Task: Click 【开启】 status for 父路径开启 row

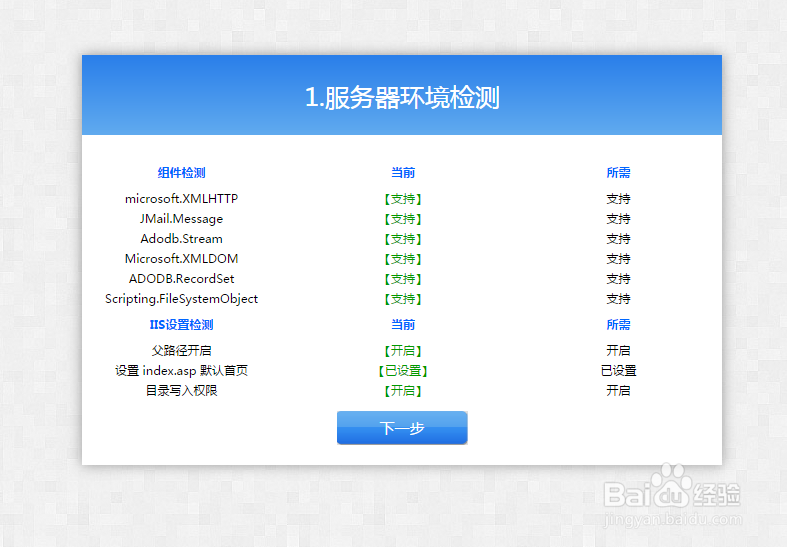Action: (x=402, y=351)
